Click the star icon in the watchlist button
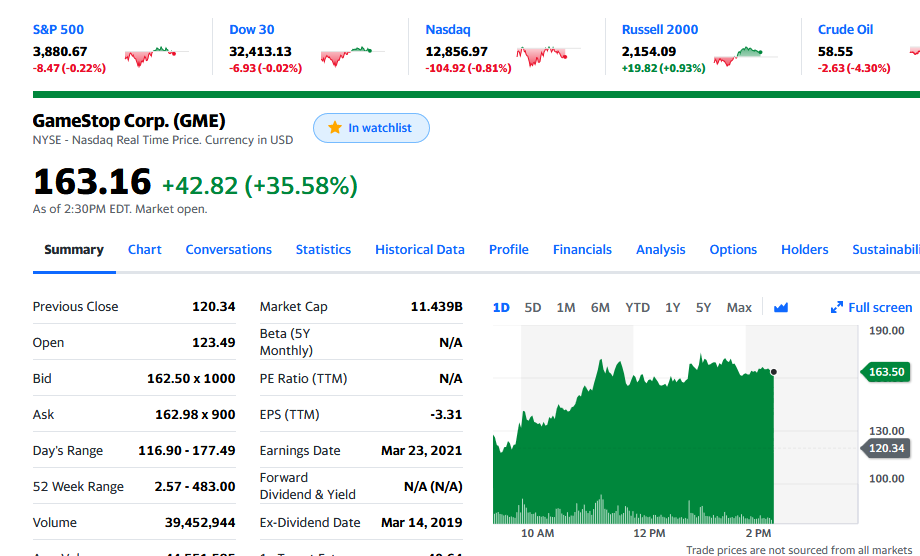 point(334,127)
